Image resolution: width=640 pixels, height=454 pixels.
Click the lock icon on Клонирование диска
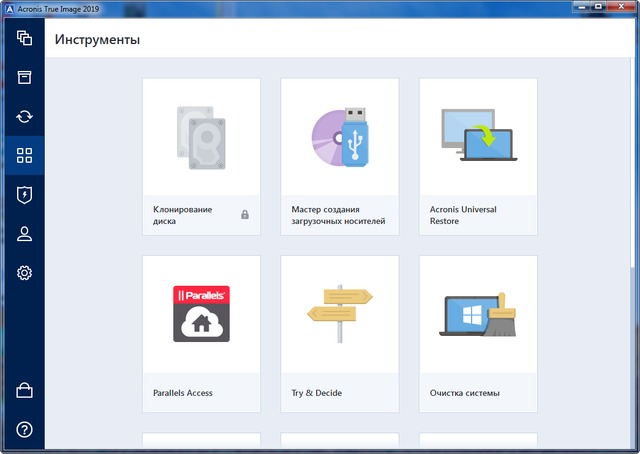[x=245, y=214]
